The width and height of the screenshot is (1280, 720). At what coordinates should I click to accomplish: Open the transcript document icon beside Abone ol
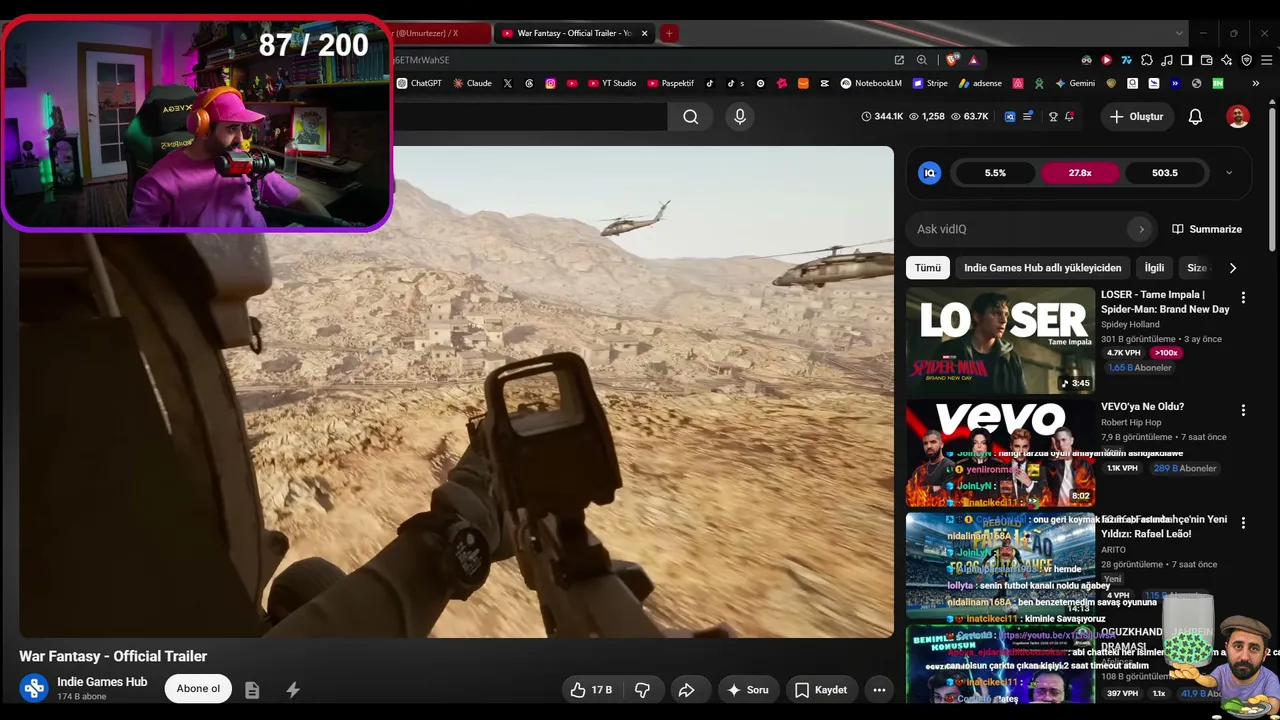tap(252, 690)
